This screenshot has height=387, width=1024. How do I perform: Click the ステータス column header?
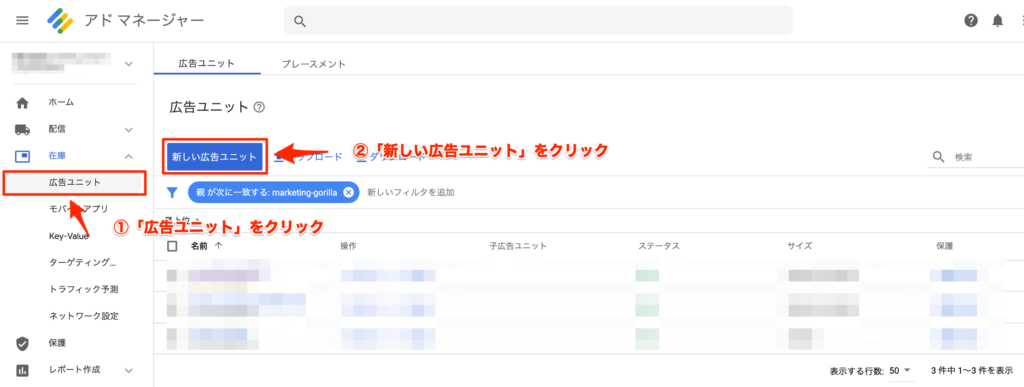[659, 246]
